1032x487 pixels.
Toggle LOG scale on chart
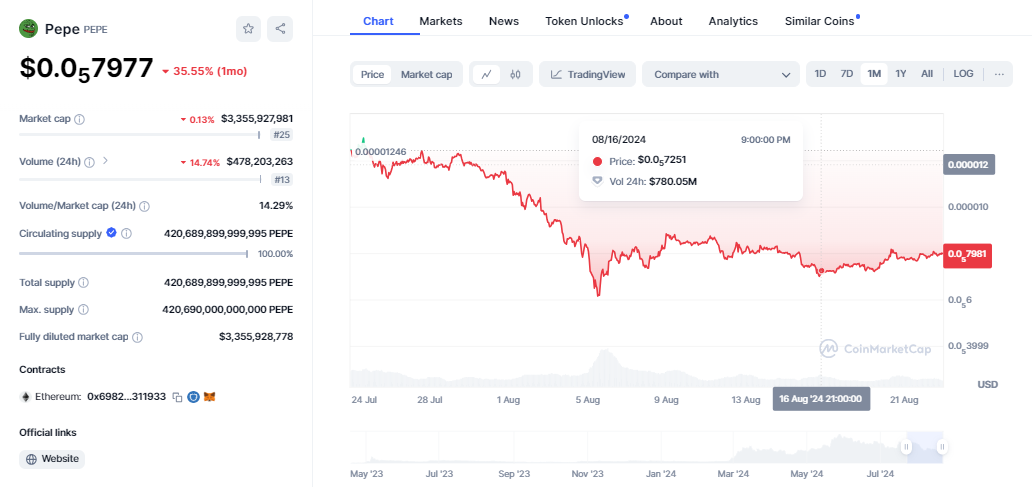tap(964, 74)
